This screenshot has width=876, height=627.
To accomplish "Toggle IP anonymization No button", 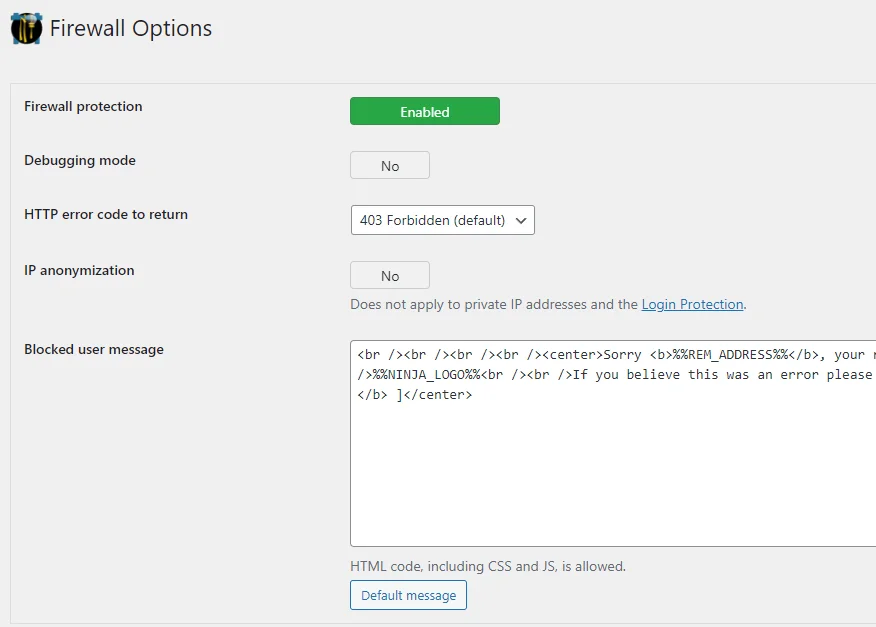I will click(x=389, y=276).
